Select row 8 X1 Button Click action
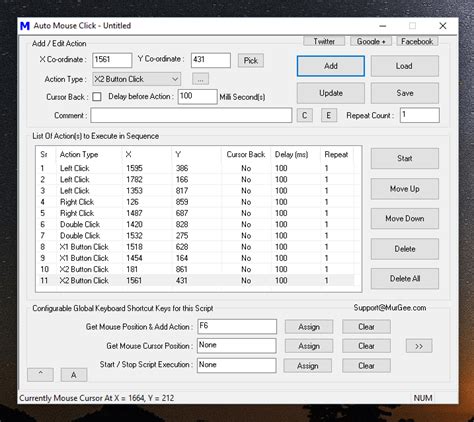The image size is (474, 422). pyautogui.click(x=195, y=247)
